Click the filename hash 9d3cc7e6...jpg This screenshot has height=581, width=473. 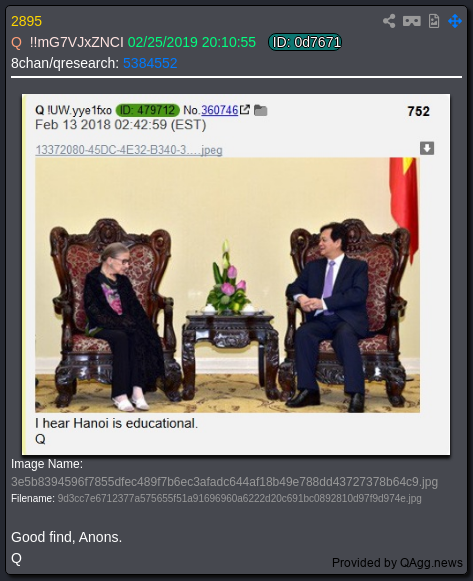pos(239,498)
